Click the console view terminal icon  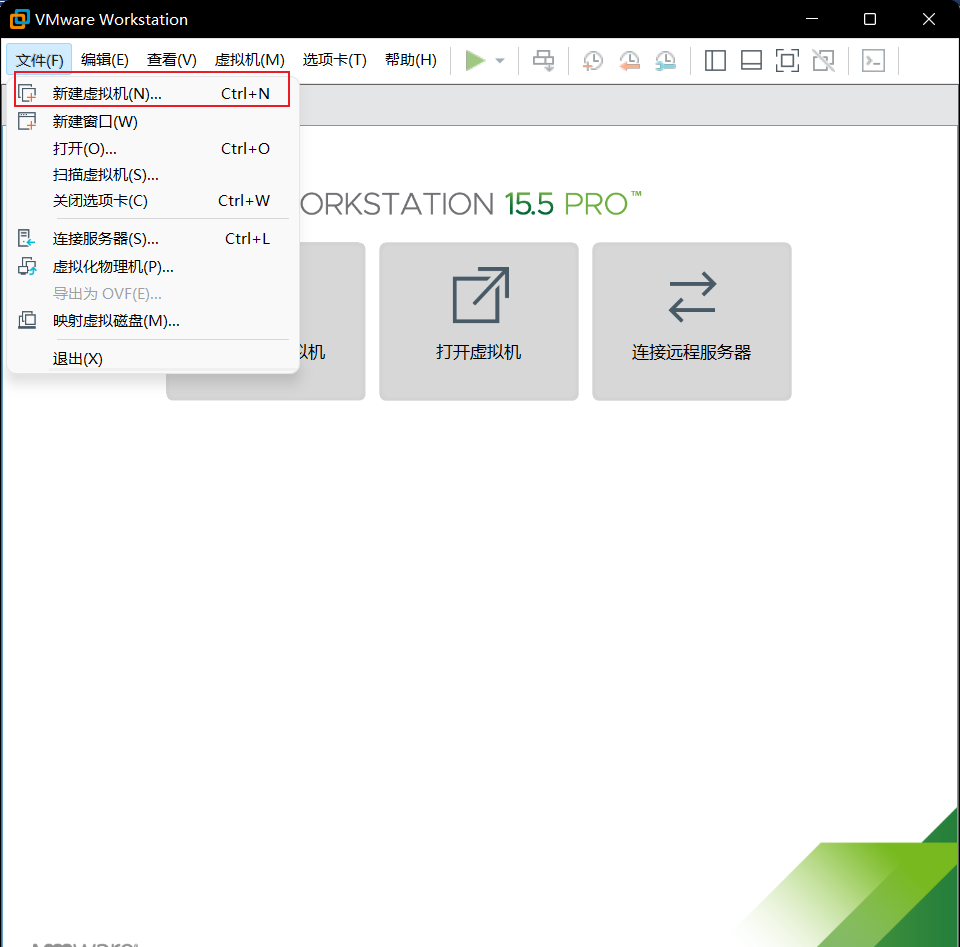point(873,61)
